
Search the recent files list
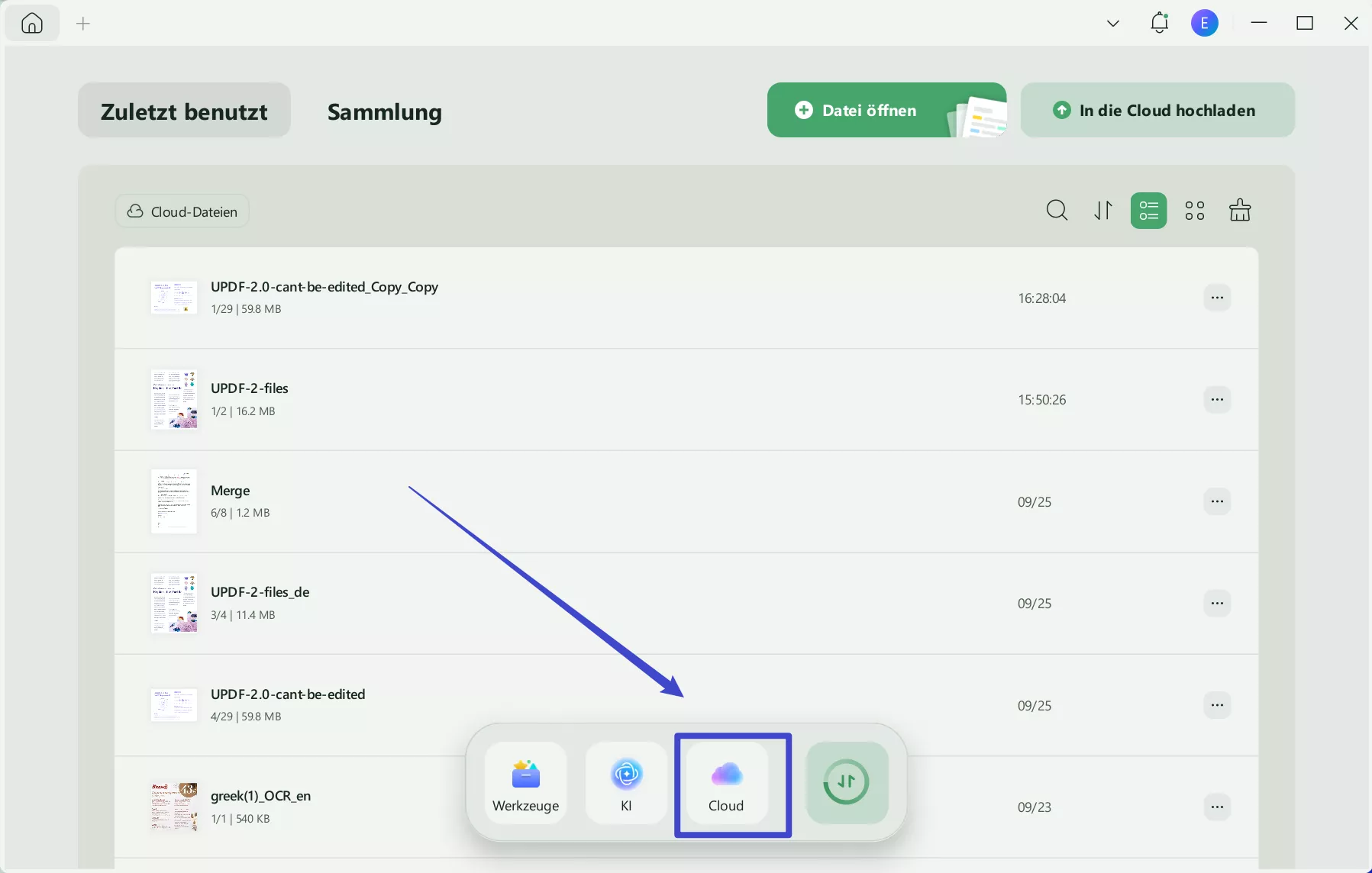click(x=1057, y=210)
